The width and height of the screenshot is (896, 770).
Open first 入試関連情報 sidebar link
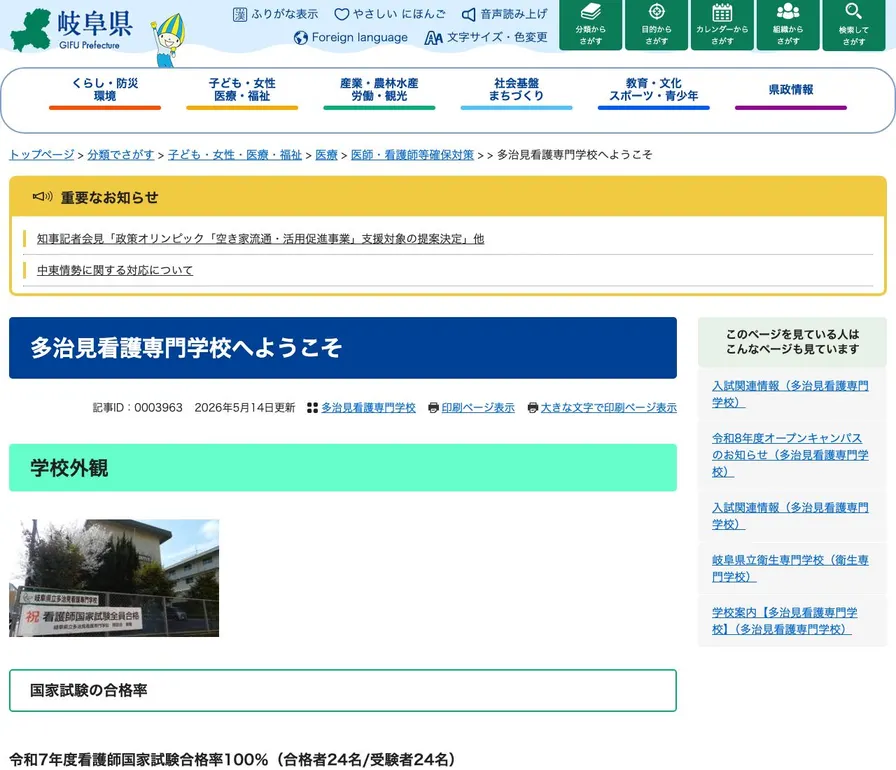click(790, 394)
